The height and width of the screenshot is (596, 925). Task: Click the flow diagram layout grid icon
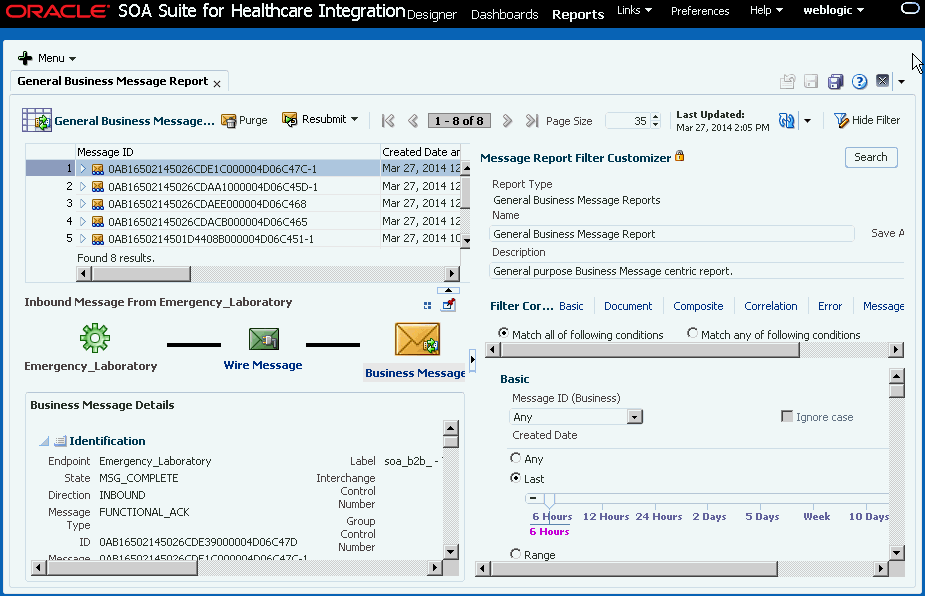pos(428,305)
